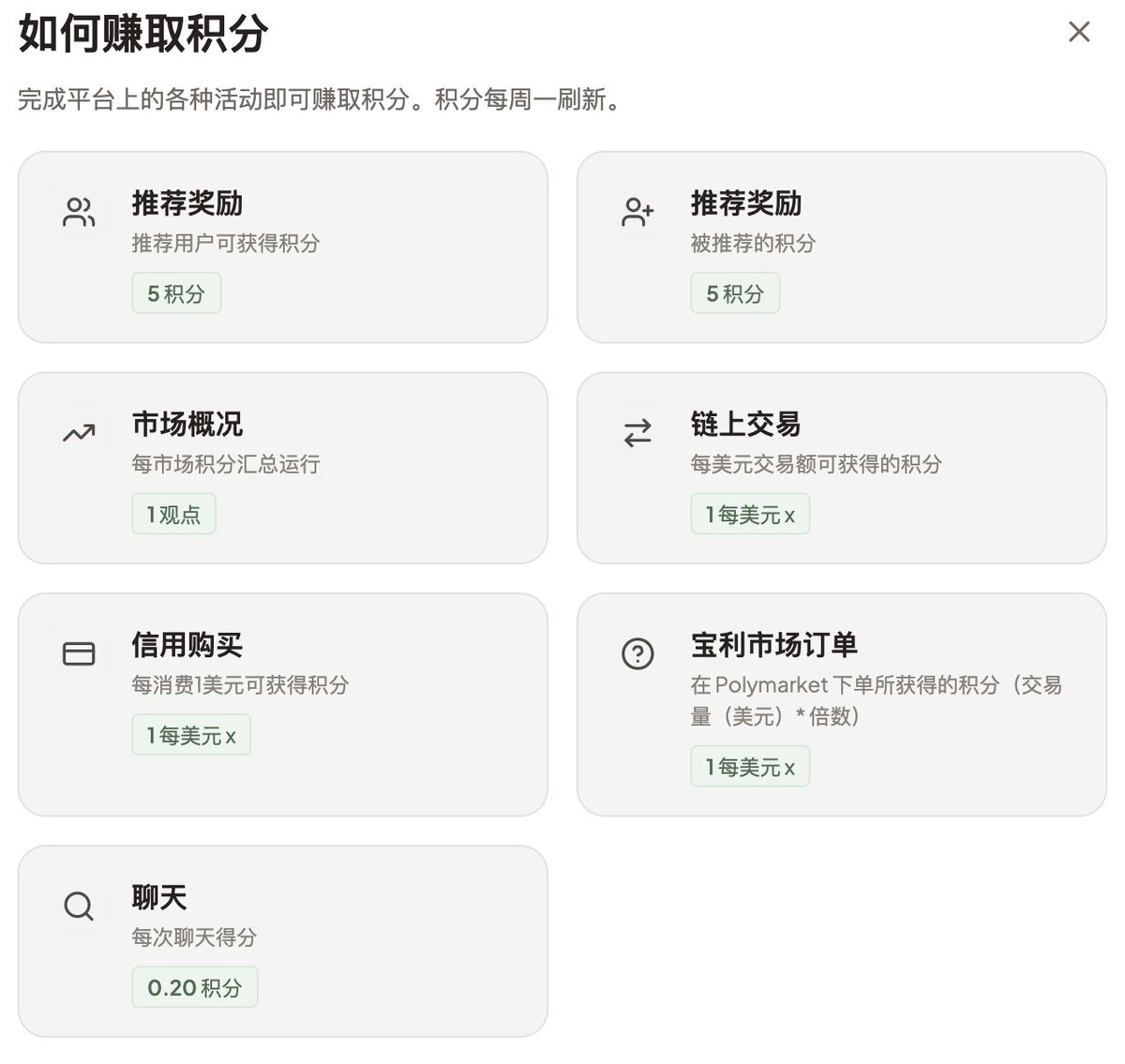Click the 0.20 积分 badge on the 聊天 card

pyautogui.click(x=194, y=986)
